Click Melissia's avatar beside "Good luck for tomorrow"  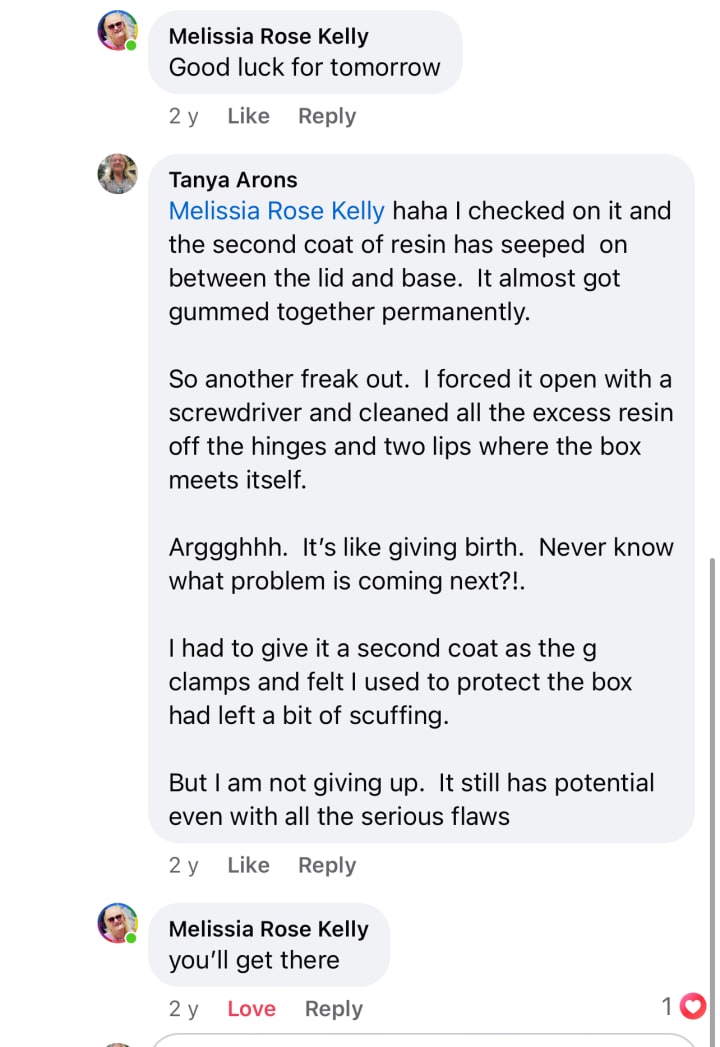(117, 31)
